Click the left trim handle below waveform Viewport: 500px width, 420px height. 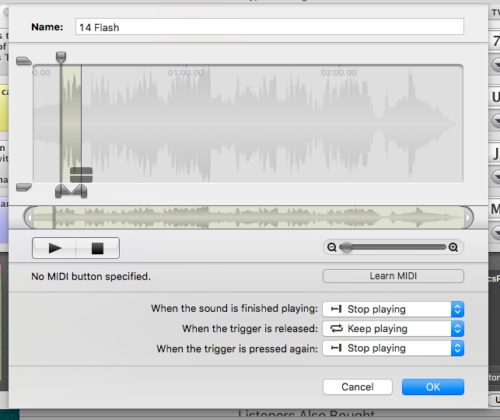(62, 191)
